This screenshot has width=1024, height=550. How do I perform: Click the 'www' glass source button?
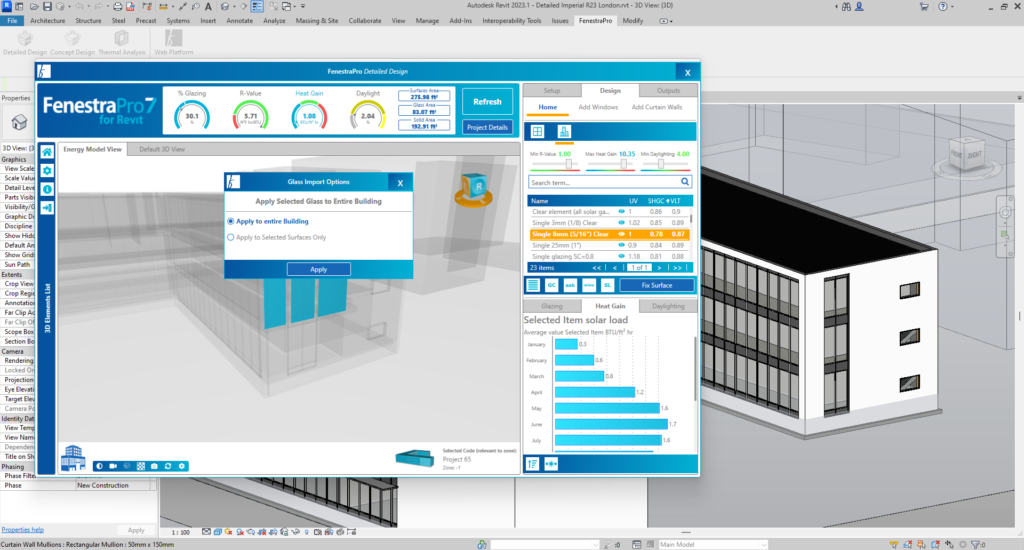589,285
